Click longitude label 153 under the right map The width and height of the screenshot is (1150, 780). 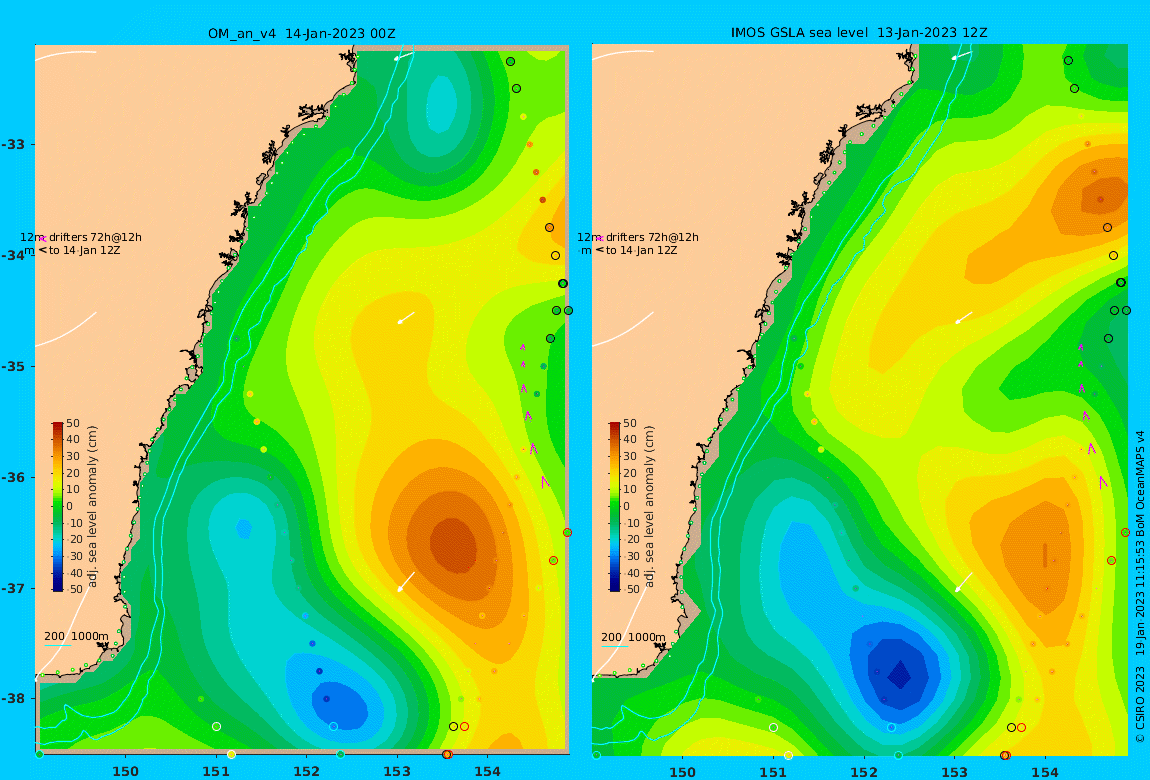tap(954, 771)
